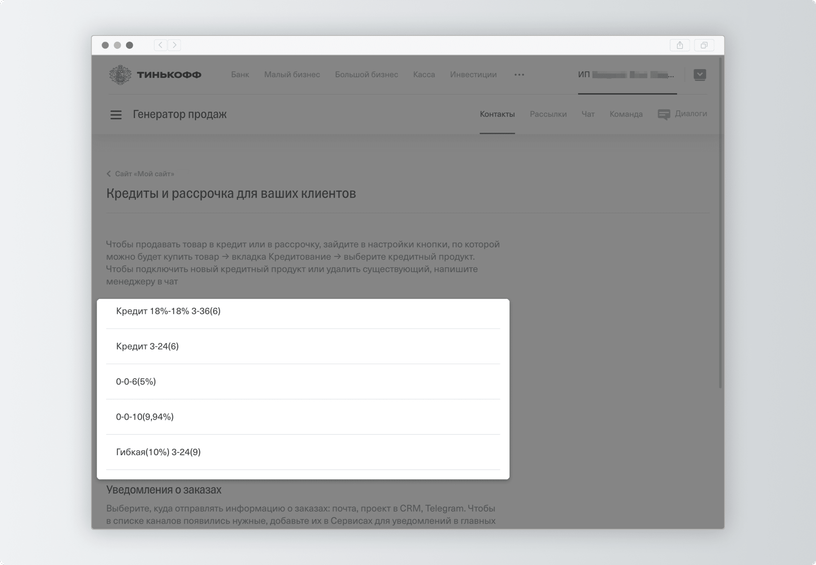Select the 0-0-6(5%) row

coord(303,382)
